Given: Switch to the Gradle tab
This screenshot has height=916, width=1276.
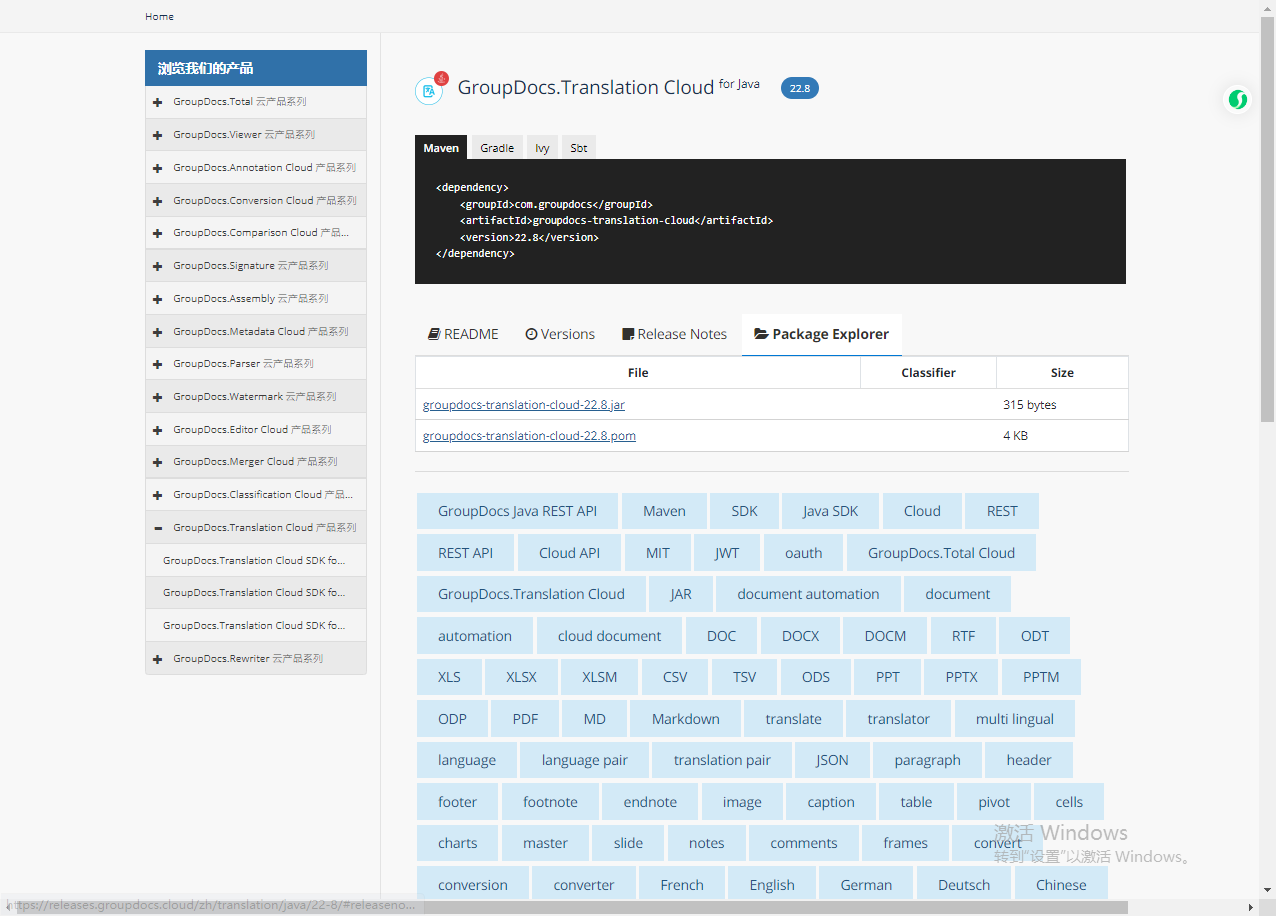Looking at the screenshot, I should [497, 147].
